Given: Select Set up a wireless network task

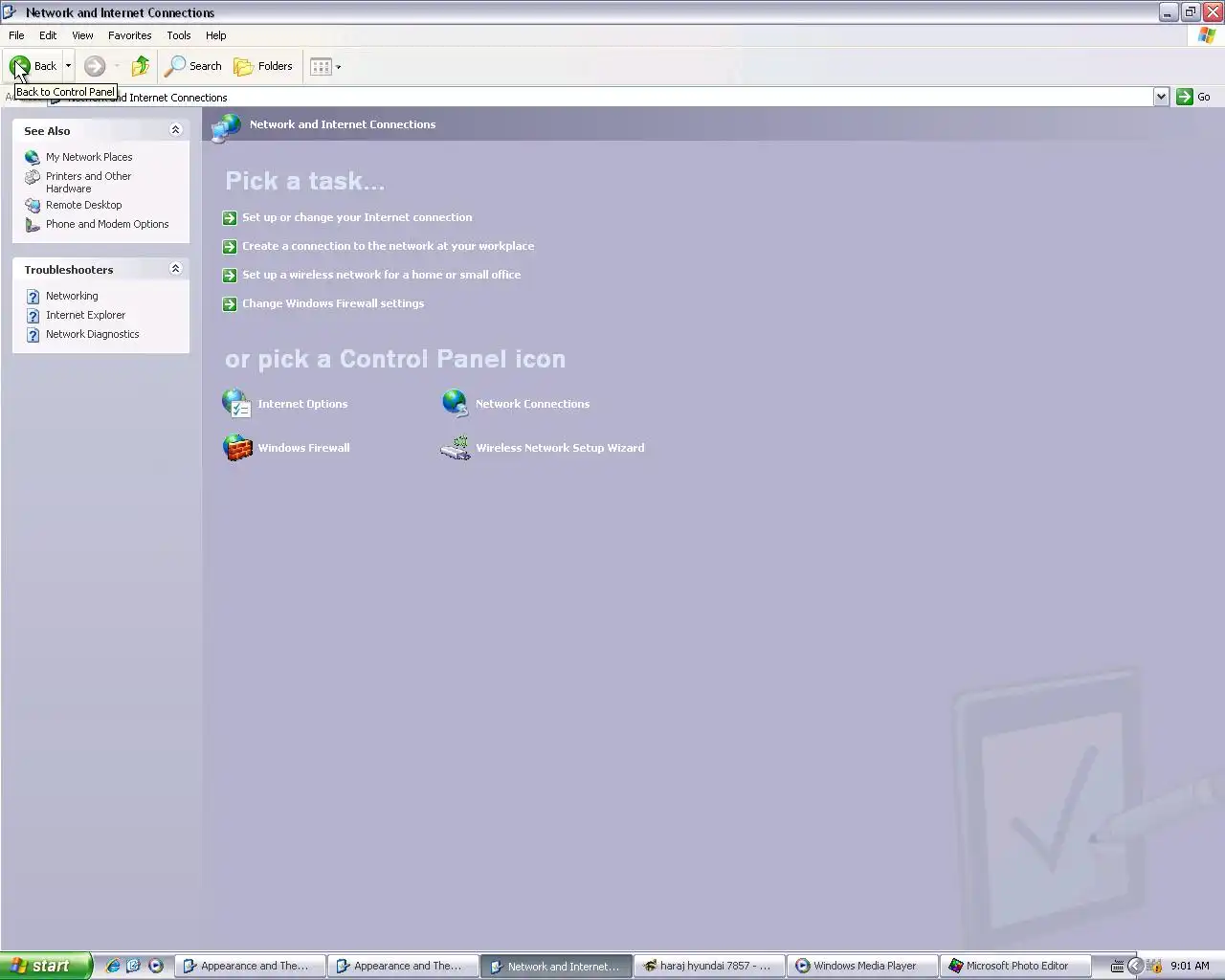Looking at the screenshot, I should click(x=382, y=275).
